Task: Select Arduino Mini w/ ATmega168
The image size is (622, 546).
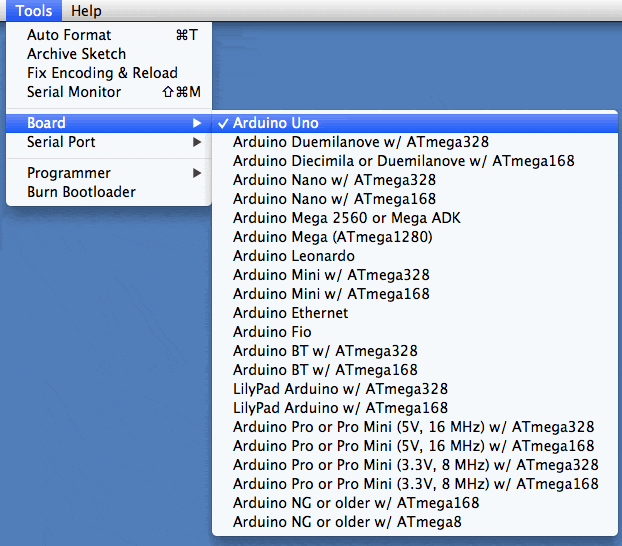Action: (415, 294)
